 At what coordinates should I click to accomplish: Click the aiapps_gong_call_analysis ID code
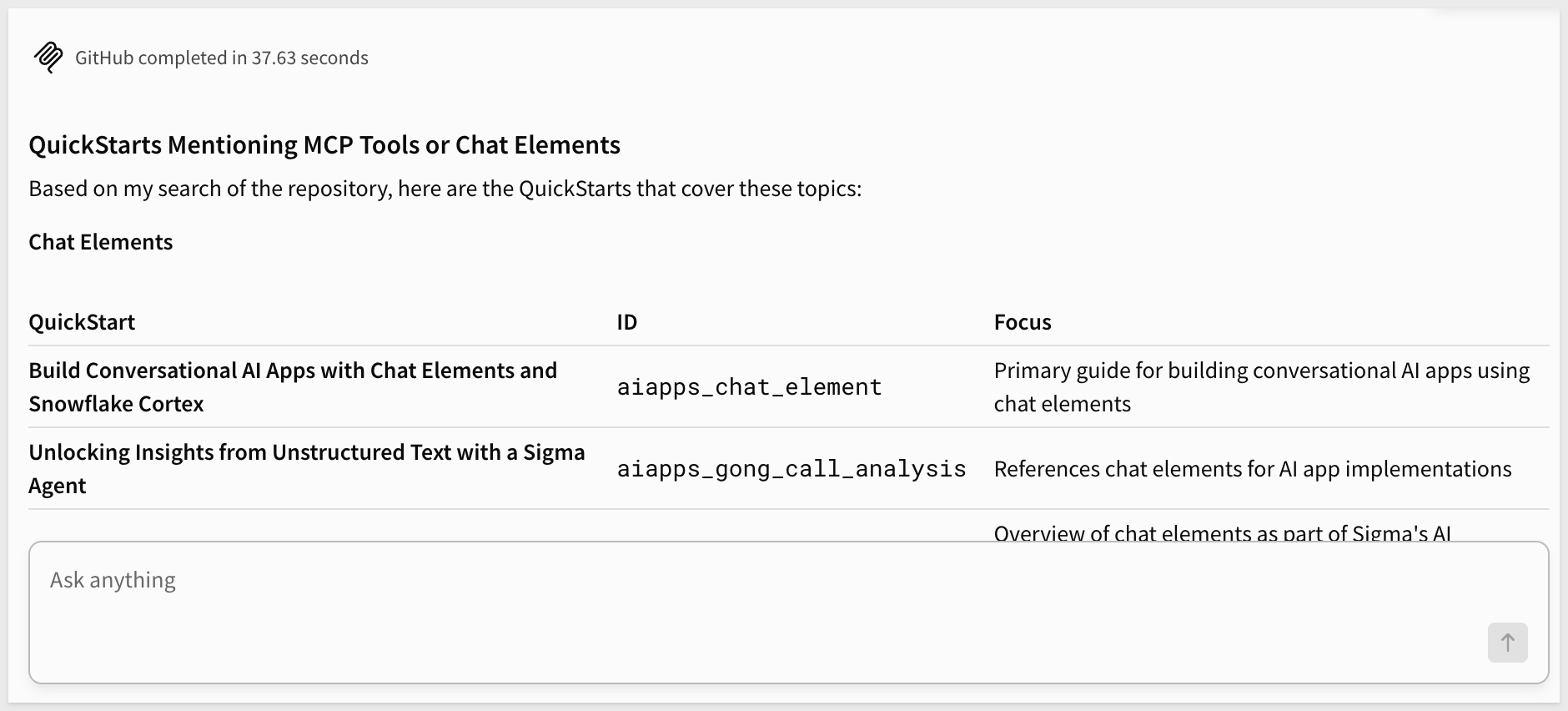coord(792,469)
